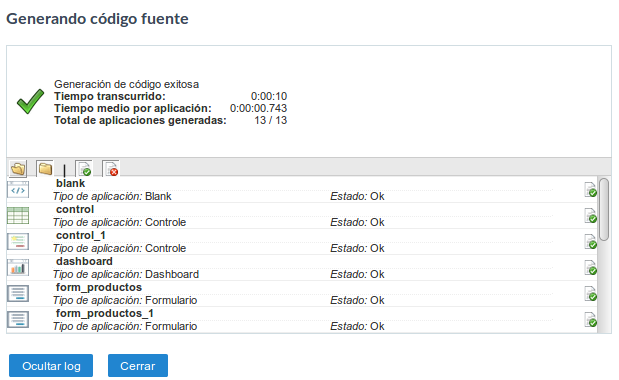Click the Ocultar log button
This screenshot has height=380, width=619.
tap(51, 366)
